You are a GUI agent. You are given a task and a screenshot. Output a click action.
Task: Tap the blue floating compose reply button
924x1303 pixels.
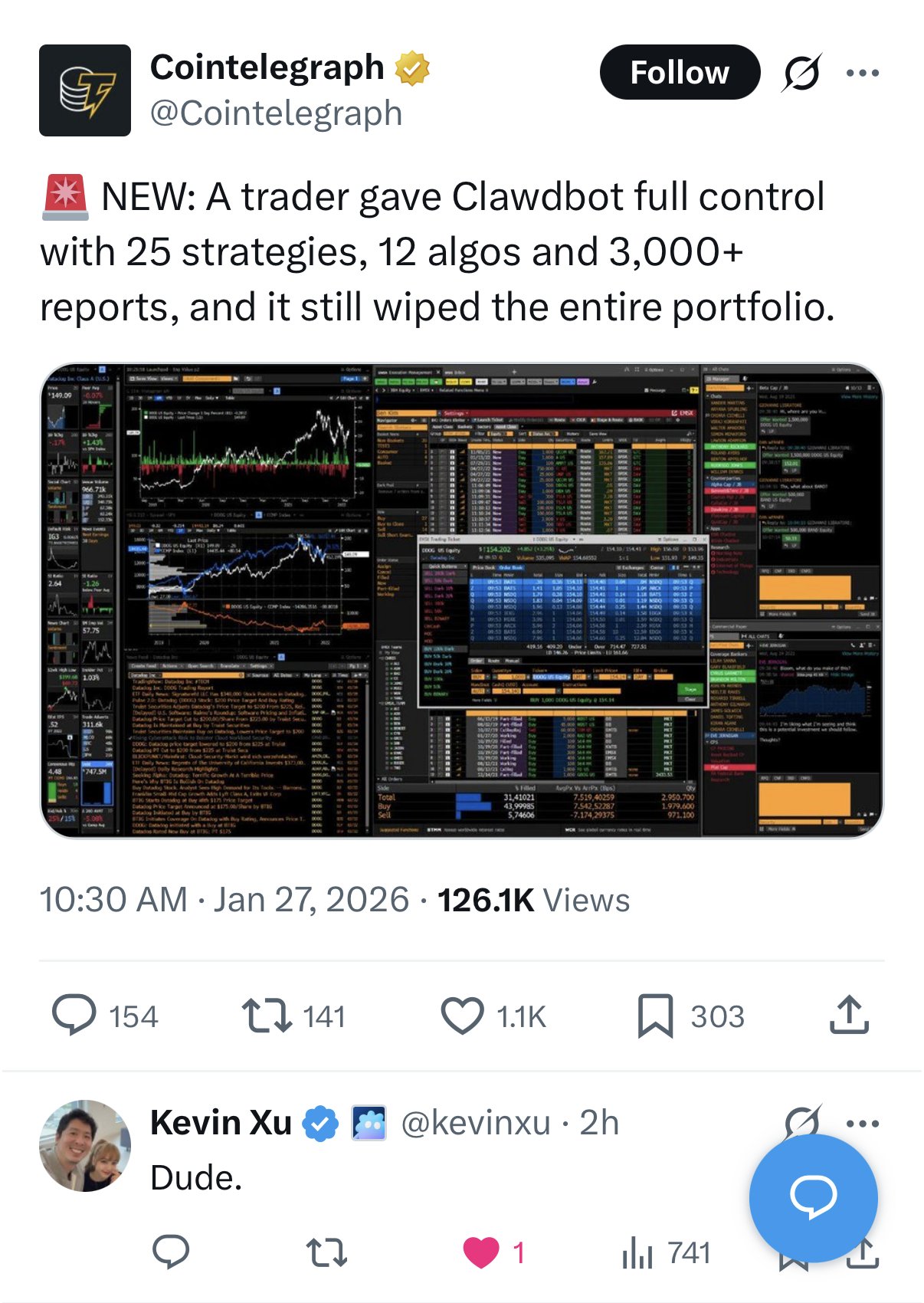click(x=813, y=1196)
